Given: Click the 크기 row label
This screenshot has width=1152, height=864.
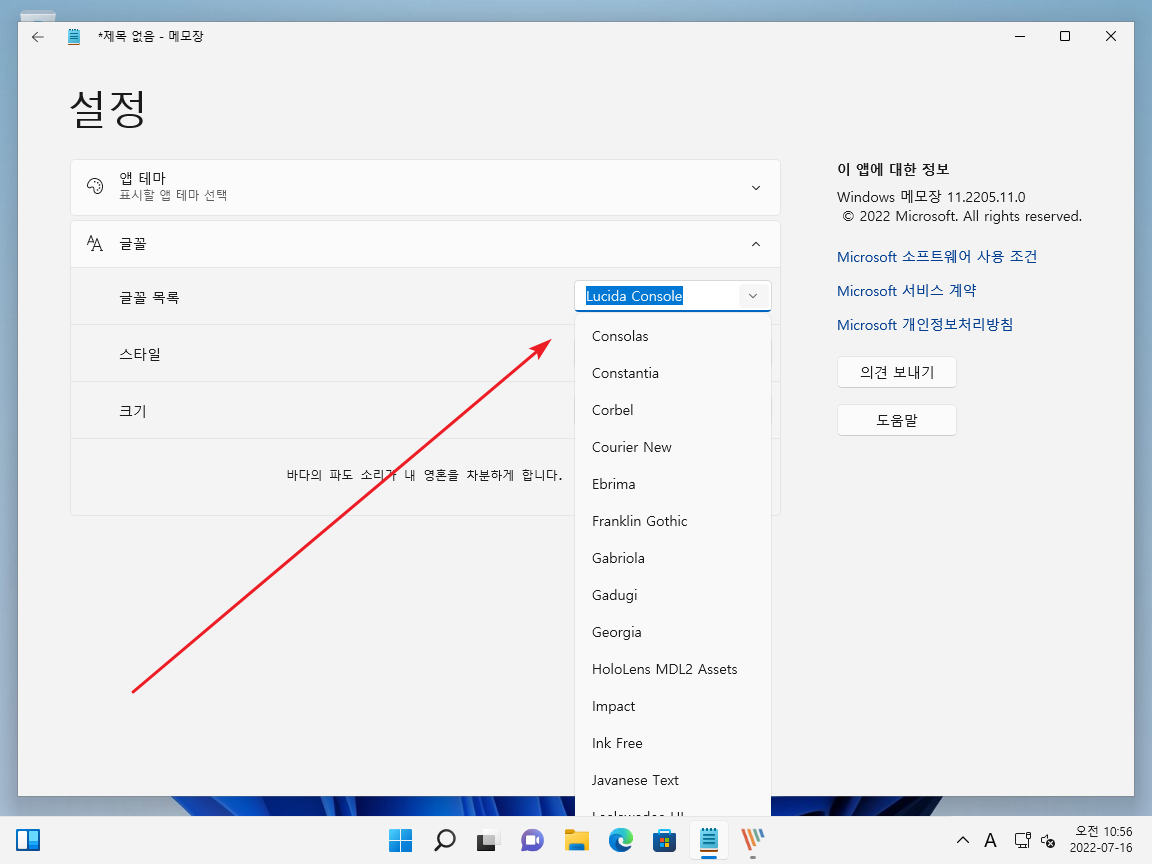Looking at the screenshot, I should click(x=133, y=411).
